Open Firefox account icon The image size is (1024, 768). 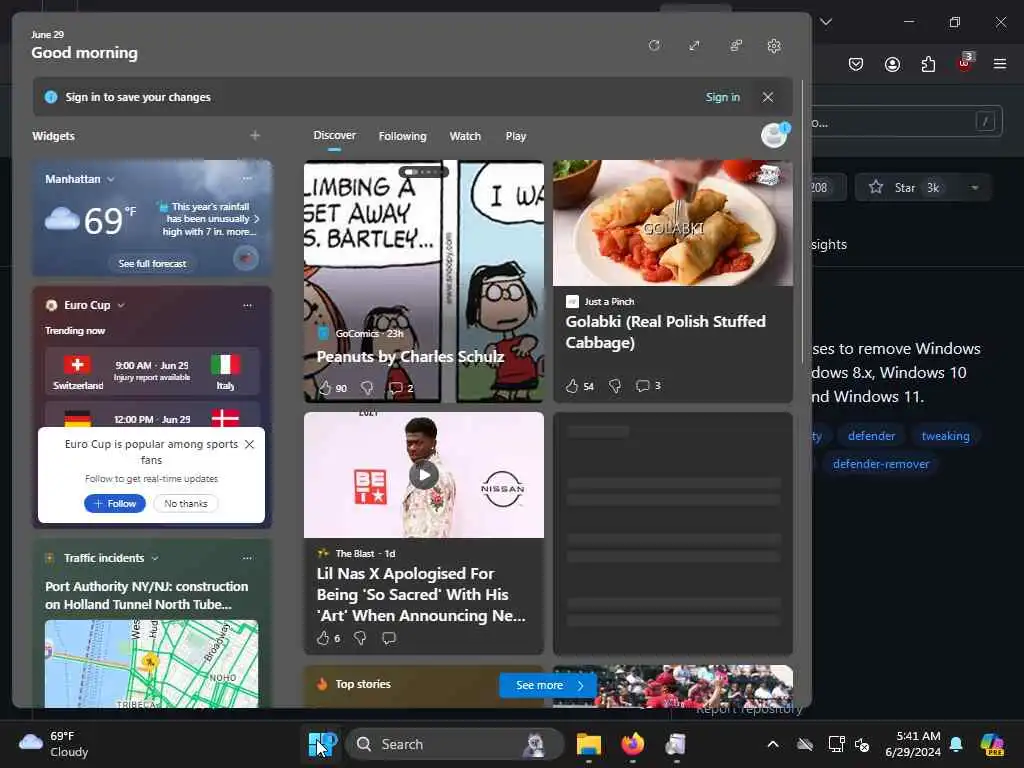892,64
